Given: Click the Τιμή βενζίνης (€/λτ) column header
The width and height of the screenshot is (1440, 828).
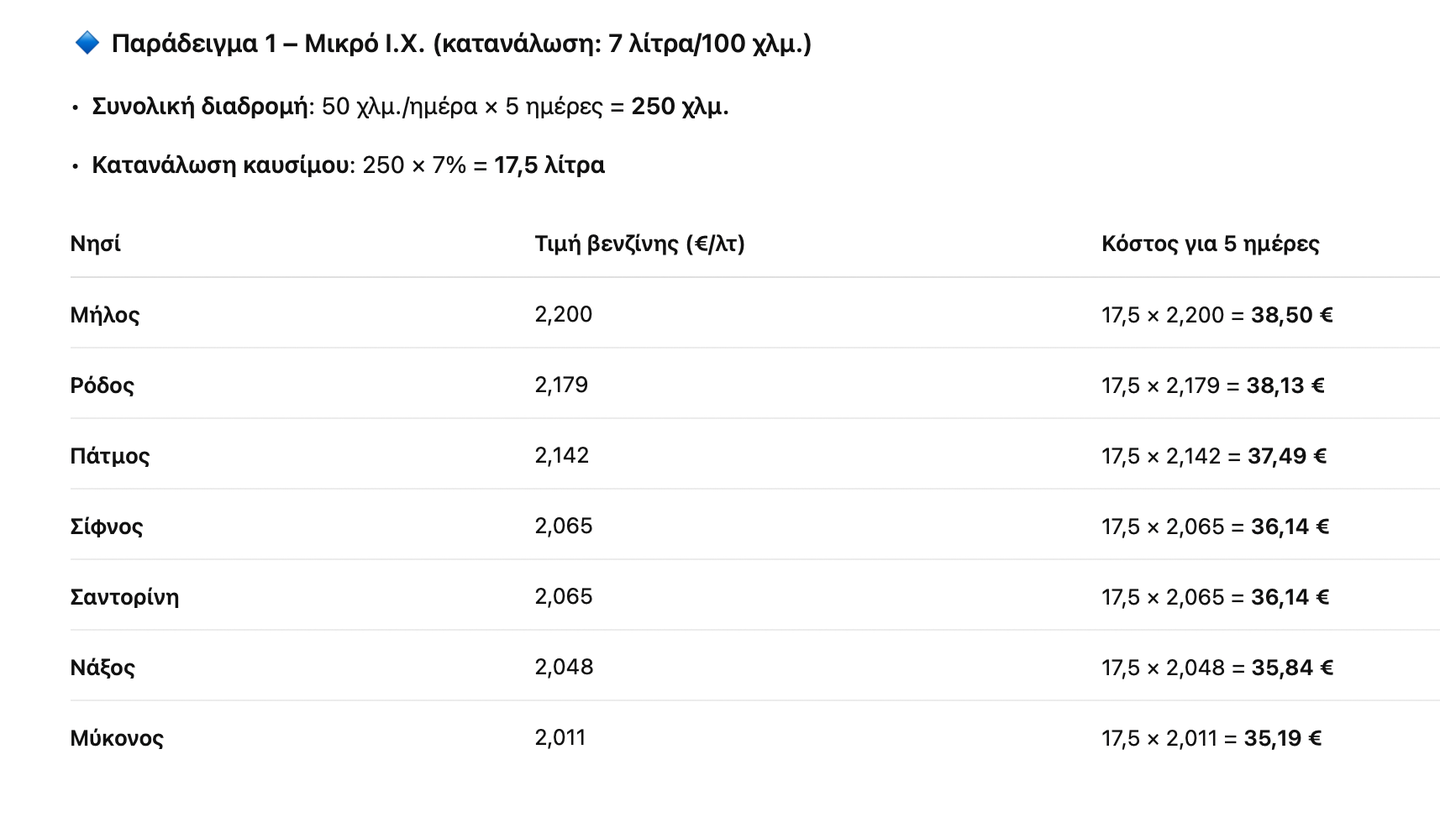Looking at the screenshot, I should [x=640, y=244].
